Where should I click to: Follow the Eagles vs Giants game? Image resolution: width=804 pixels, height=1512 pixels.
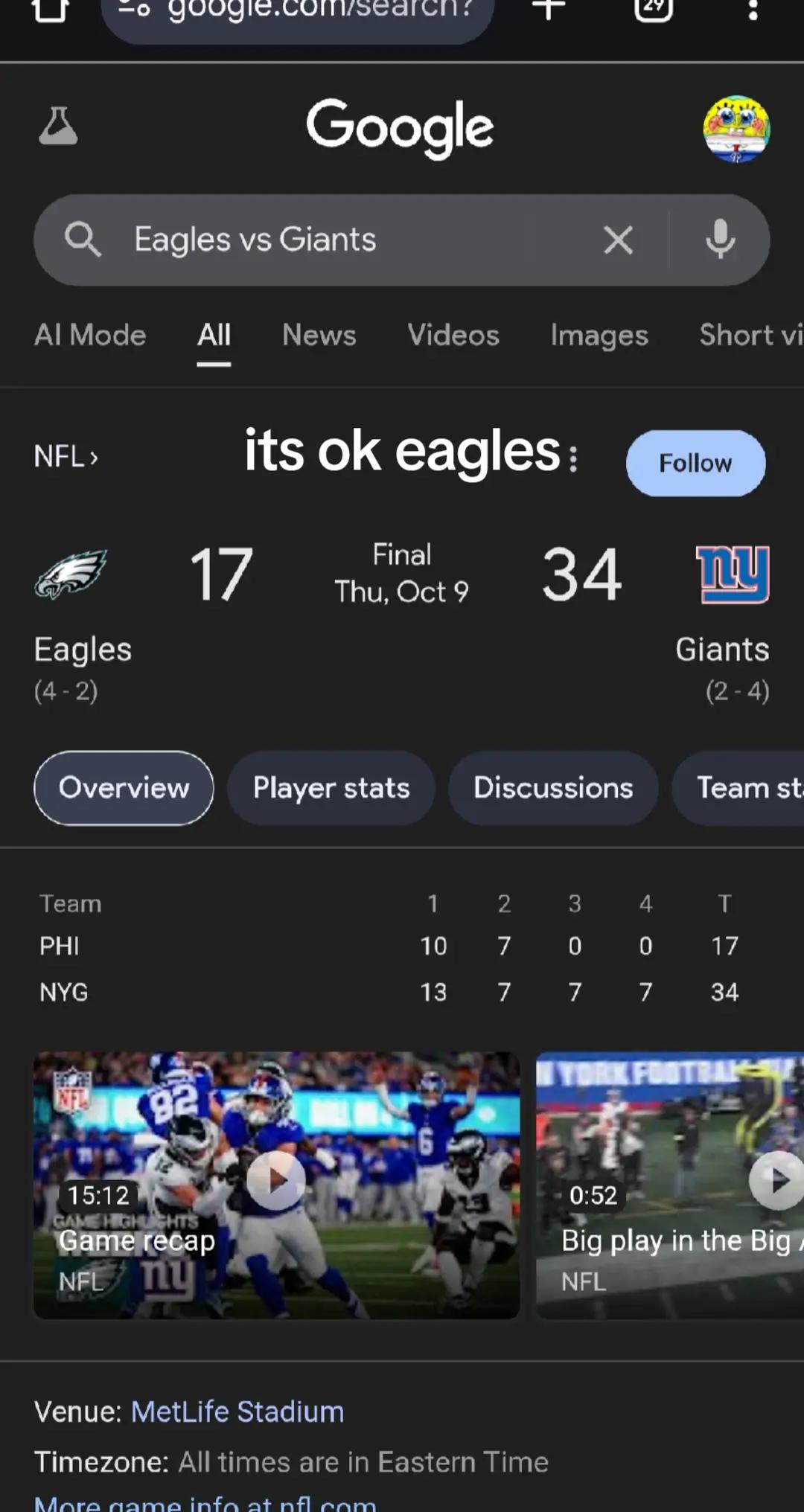click(695, 463)
